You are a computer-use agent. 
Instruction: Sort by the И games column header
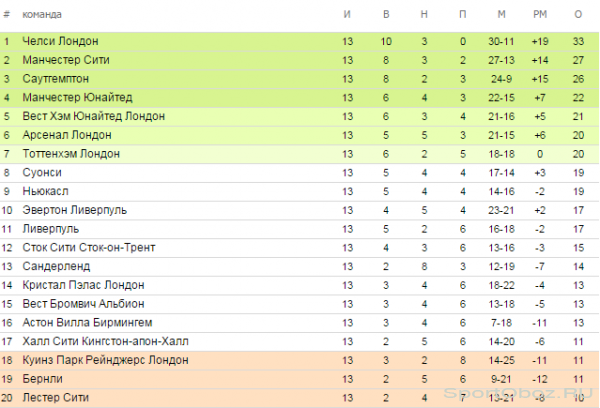(x=347, y=15)
